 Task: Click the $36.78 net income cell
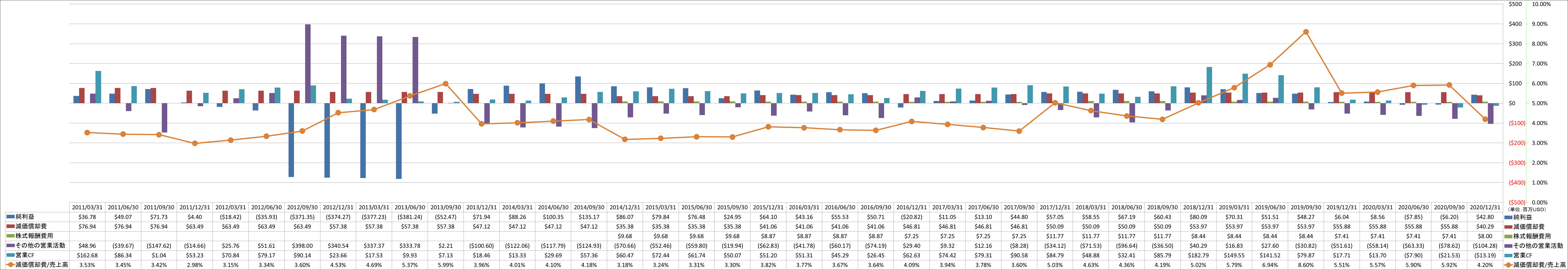87,217
